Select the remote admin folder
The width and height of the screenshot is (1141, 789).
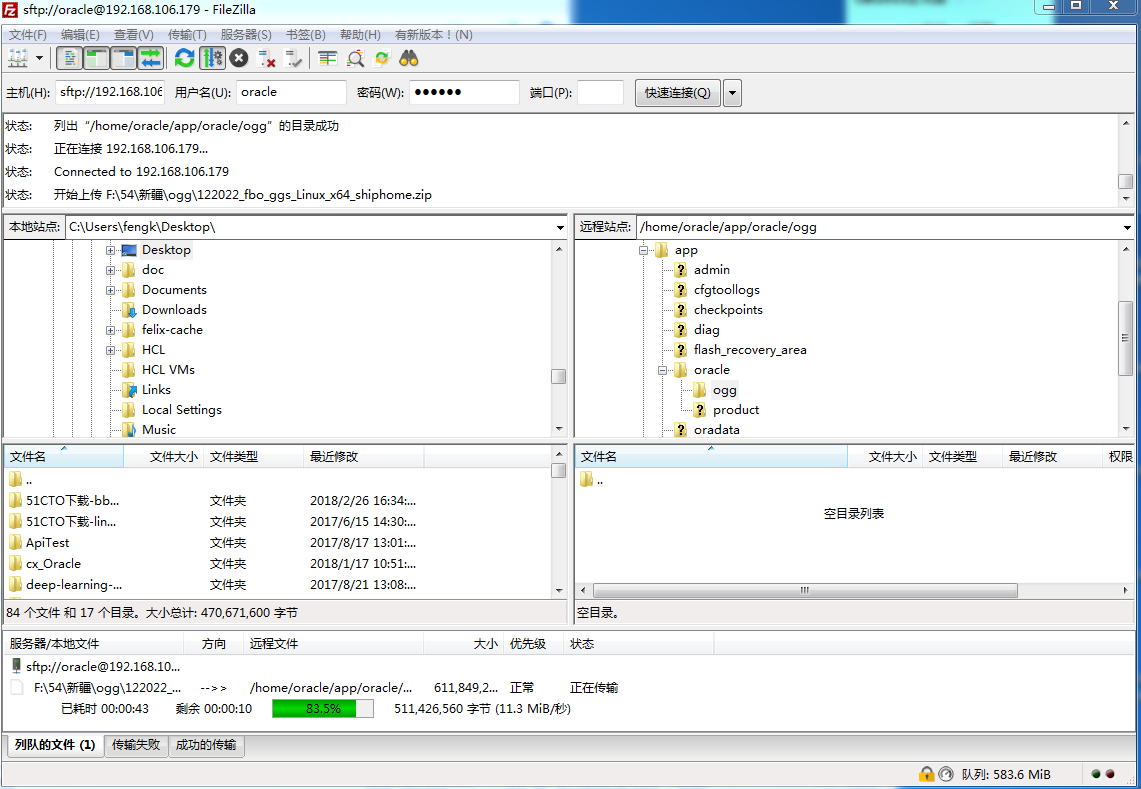pyautogui.click(x=711, y=270)
